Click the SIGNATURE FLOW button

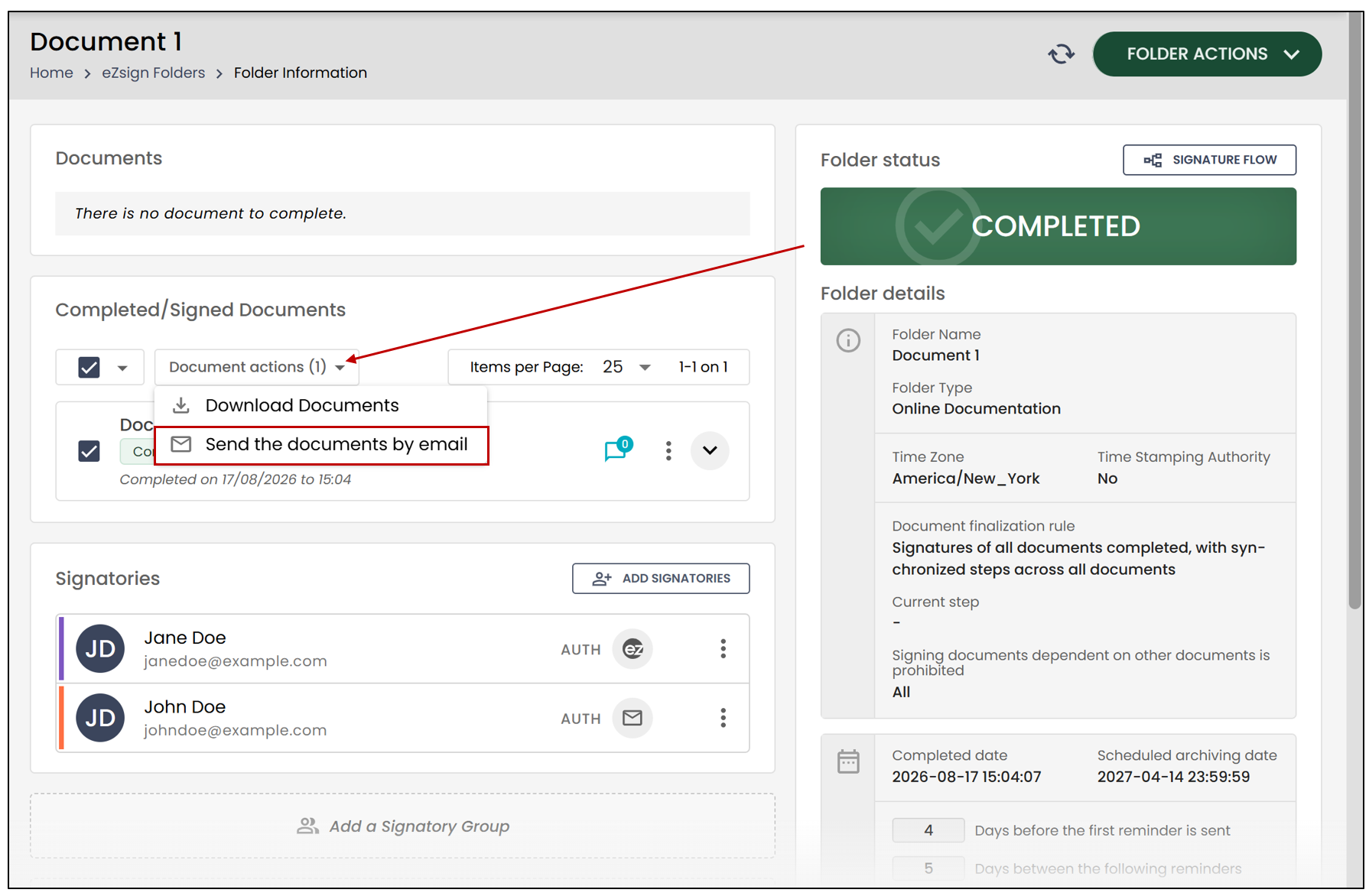[1209, 160]
